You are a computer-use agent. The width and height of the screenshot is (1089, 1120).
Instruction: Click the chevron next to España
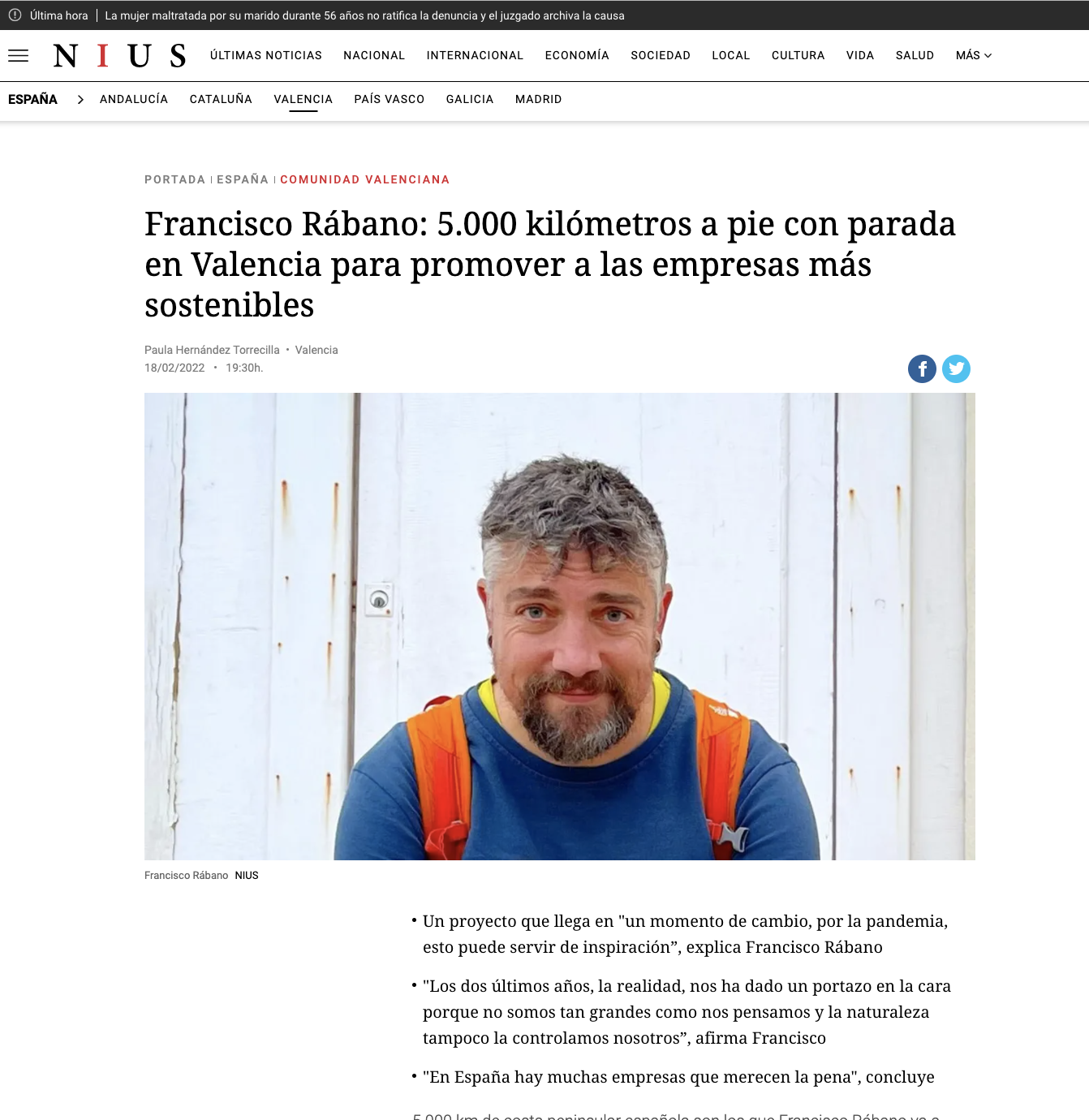tap(80, 99)
